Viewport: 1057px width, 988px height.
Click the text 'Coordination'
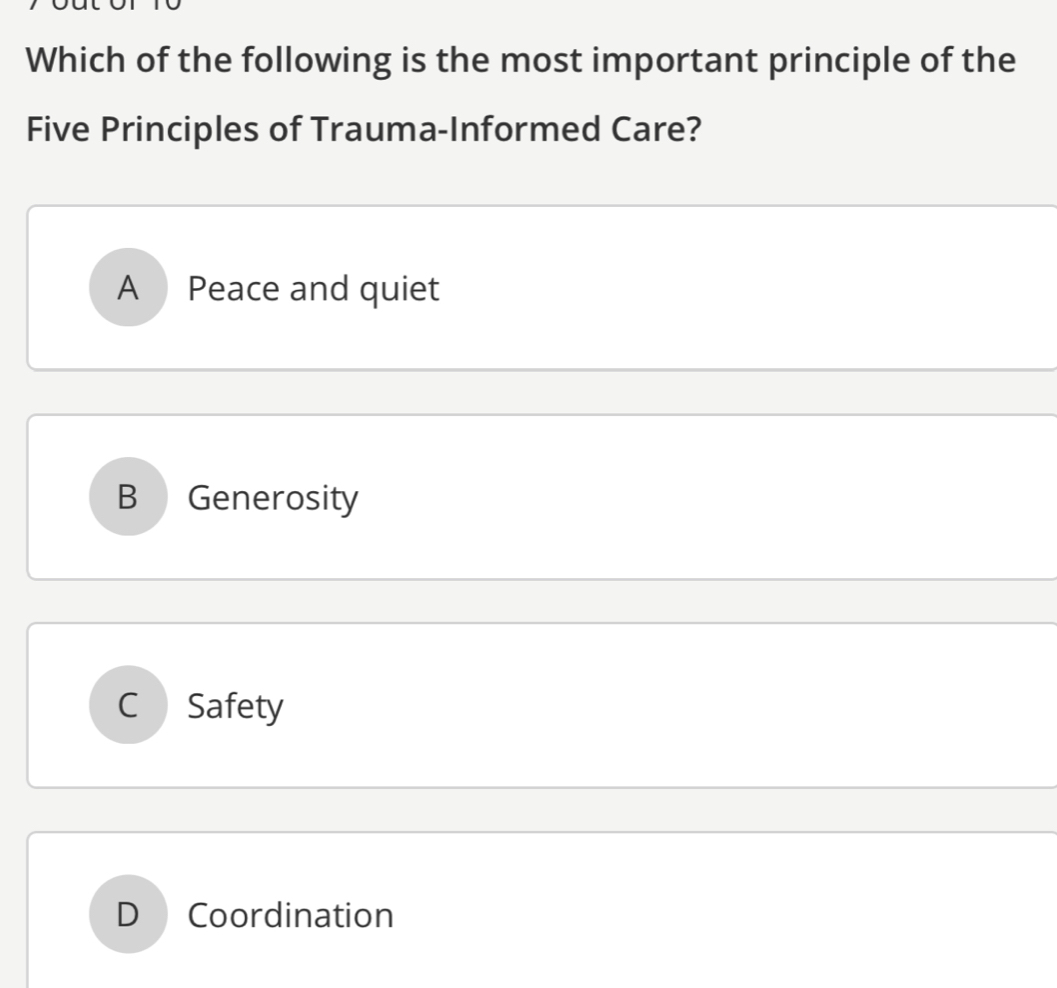point(289,915)
